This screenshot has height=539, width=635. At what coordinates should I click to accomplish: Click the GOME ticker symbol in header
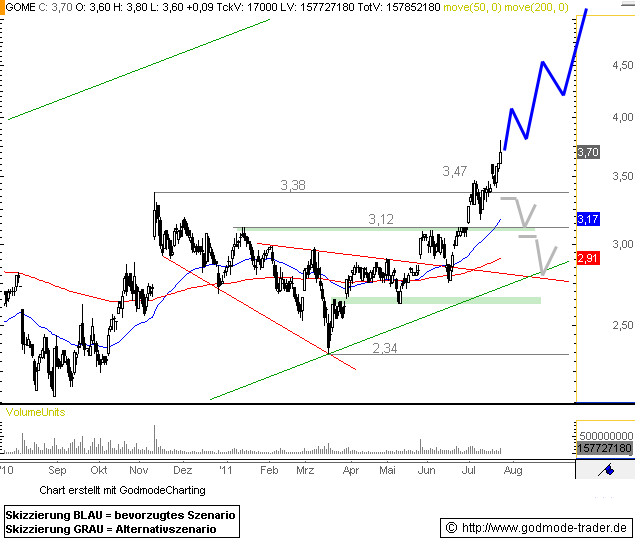point(21,7)
